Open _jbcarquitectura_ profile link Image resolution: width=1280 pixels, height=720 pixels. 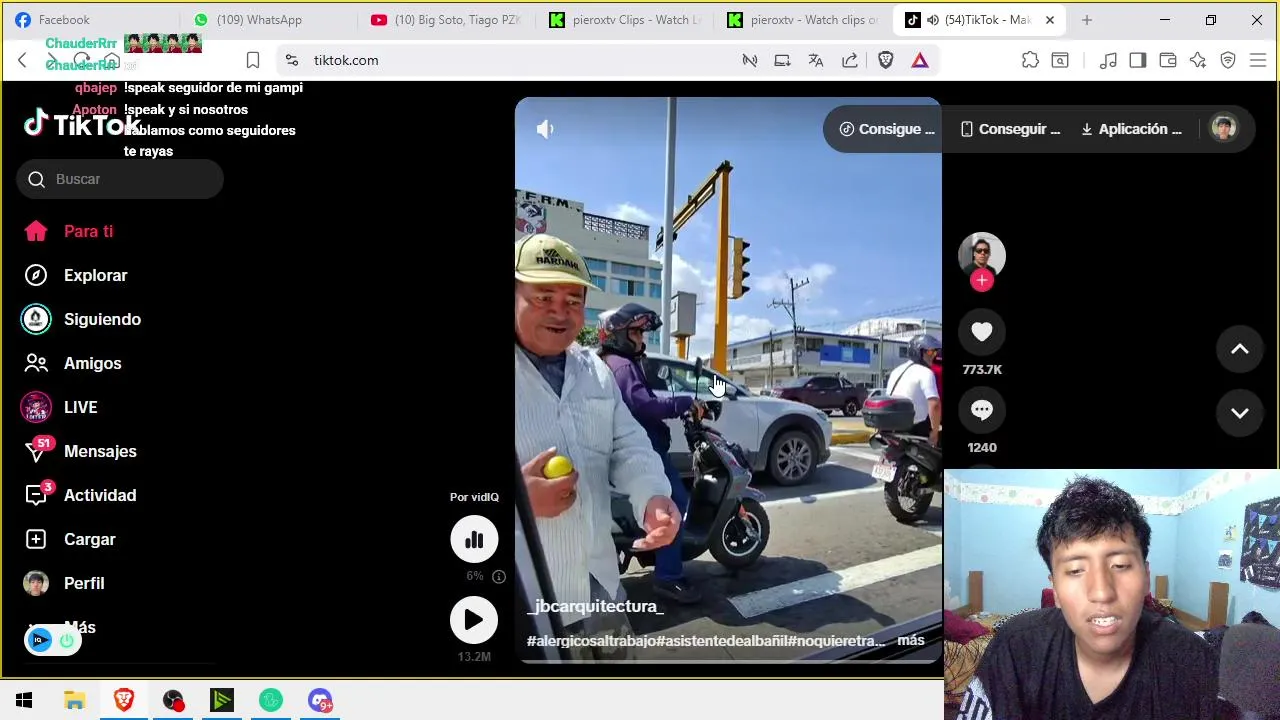coord(595,606)
